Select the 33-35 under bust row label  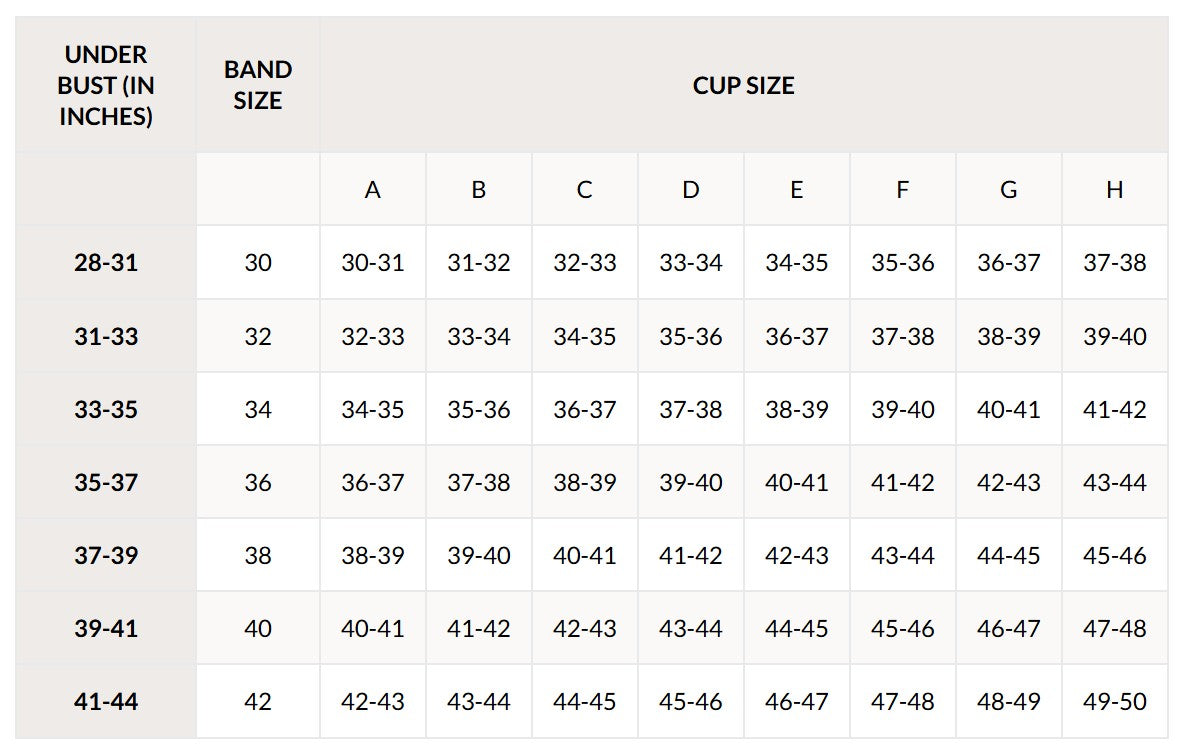click(x=106, y=409)
